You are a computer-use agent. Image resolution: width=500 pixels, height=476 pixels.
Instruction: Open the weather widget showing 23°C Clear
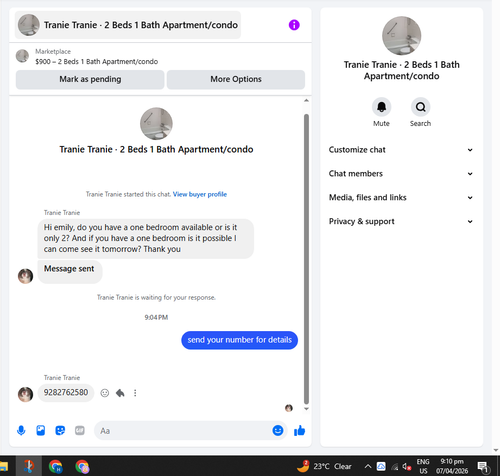coord(324,466)
